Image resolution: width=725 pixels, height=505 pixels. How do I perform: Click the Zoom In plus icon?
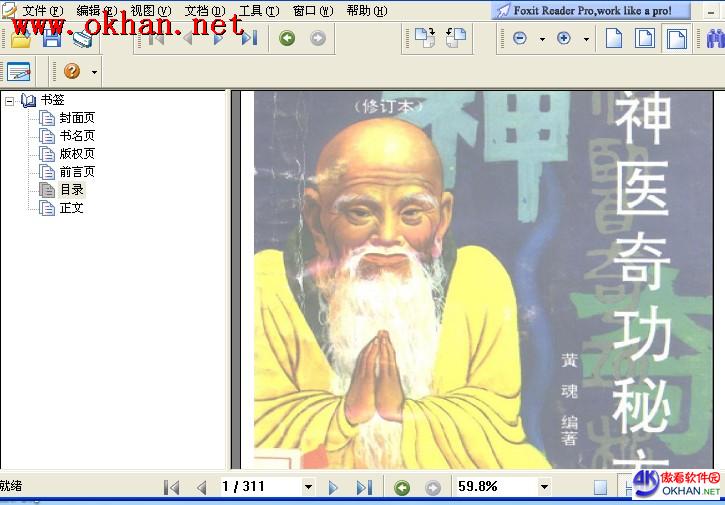tap(564, 38)
